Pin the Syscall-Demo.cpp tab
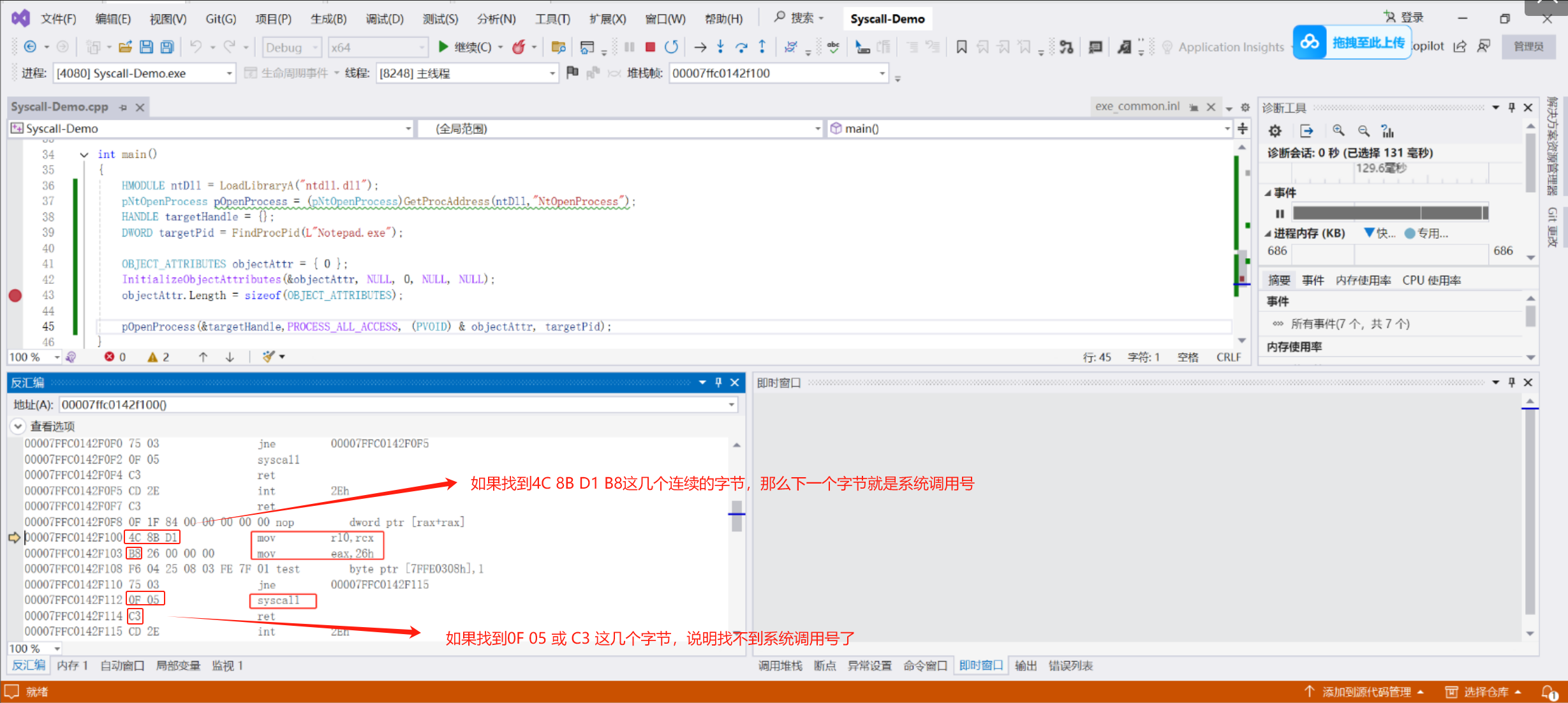 pos(123,107)
